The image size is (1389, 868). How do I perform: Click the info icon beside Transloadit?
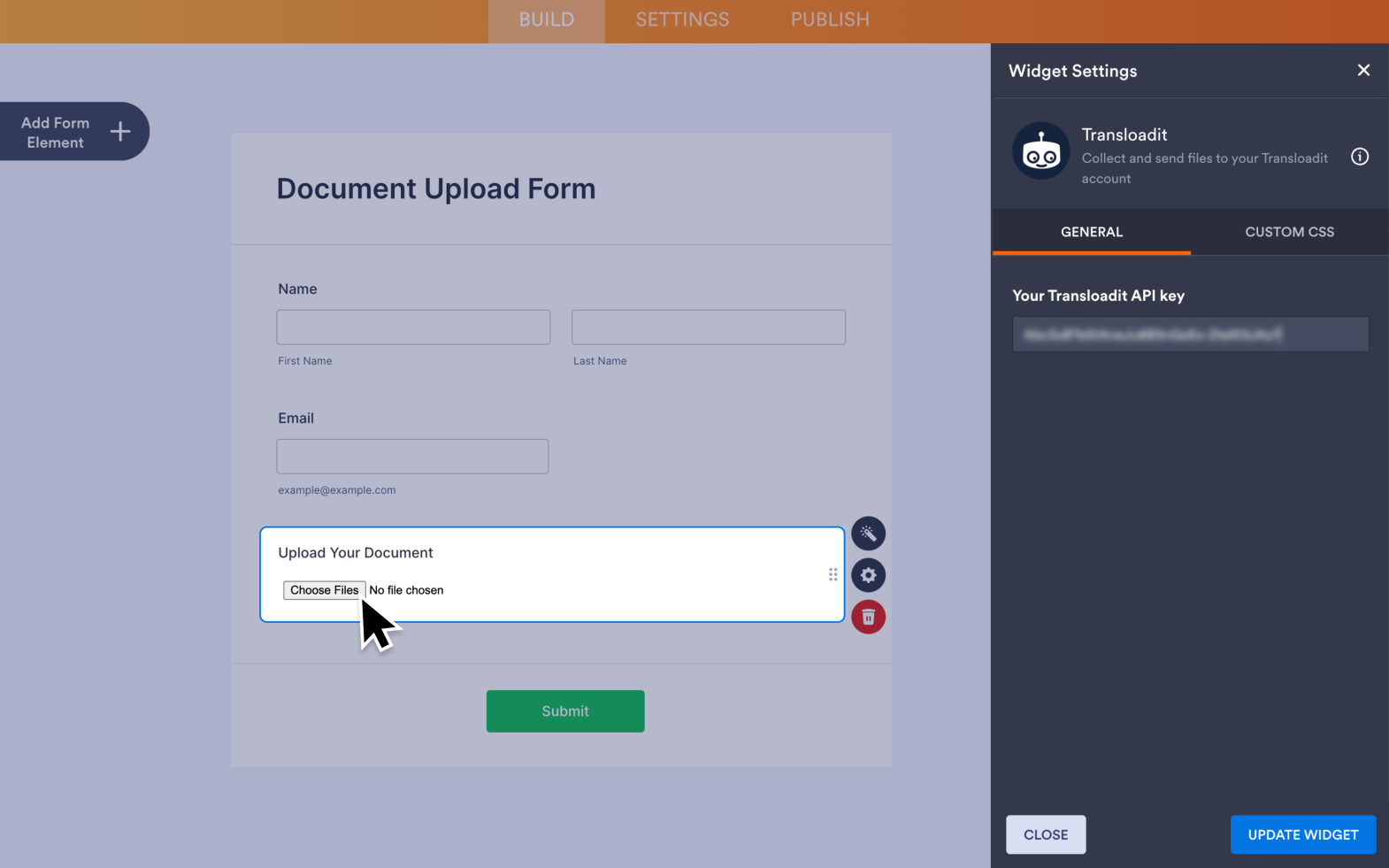[x=1359, y=157]
